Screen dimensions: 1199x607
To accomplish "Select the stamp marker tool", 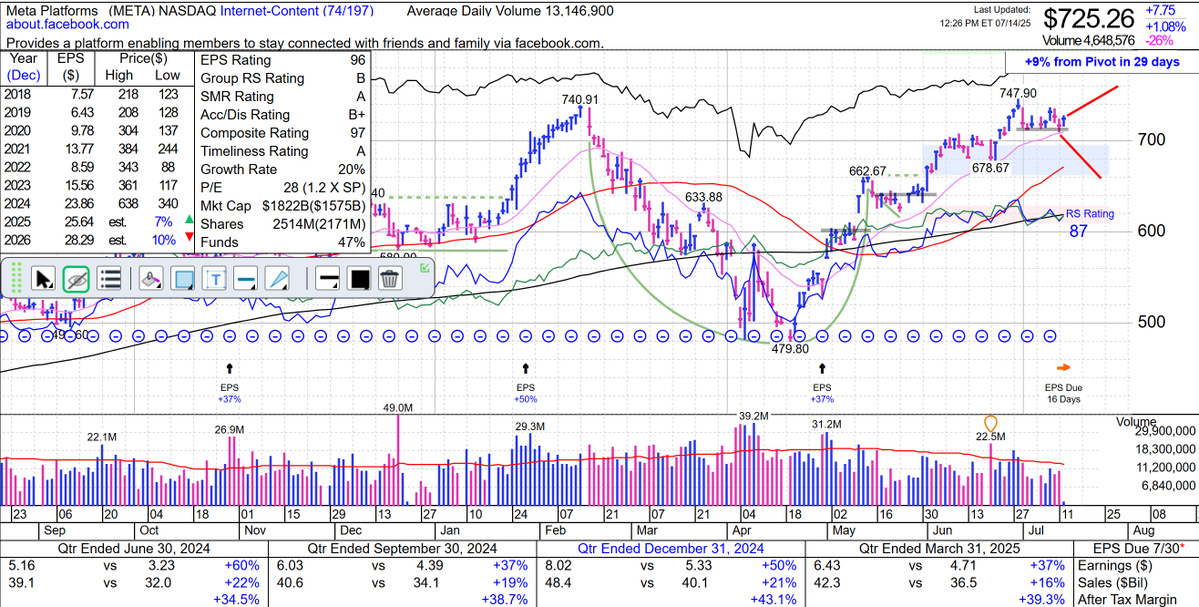I will click(151, 279).
